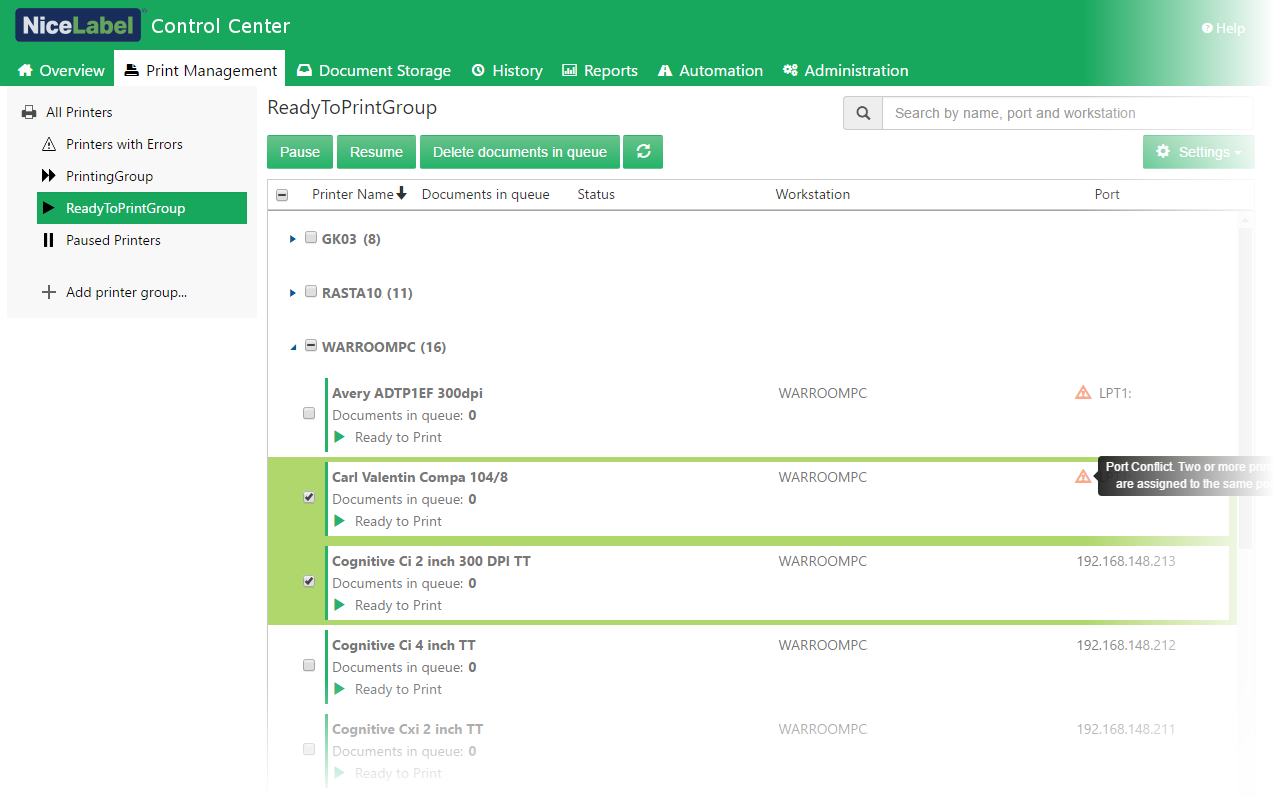Click the Help question mark icon
This screenshot has height=798, width=1274.
(1207, 28)
